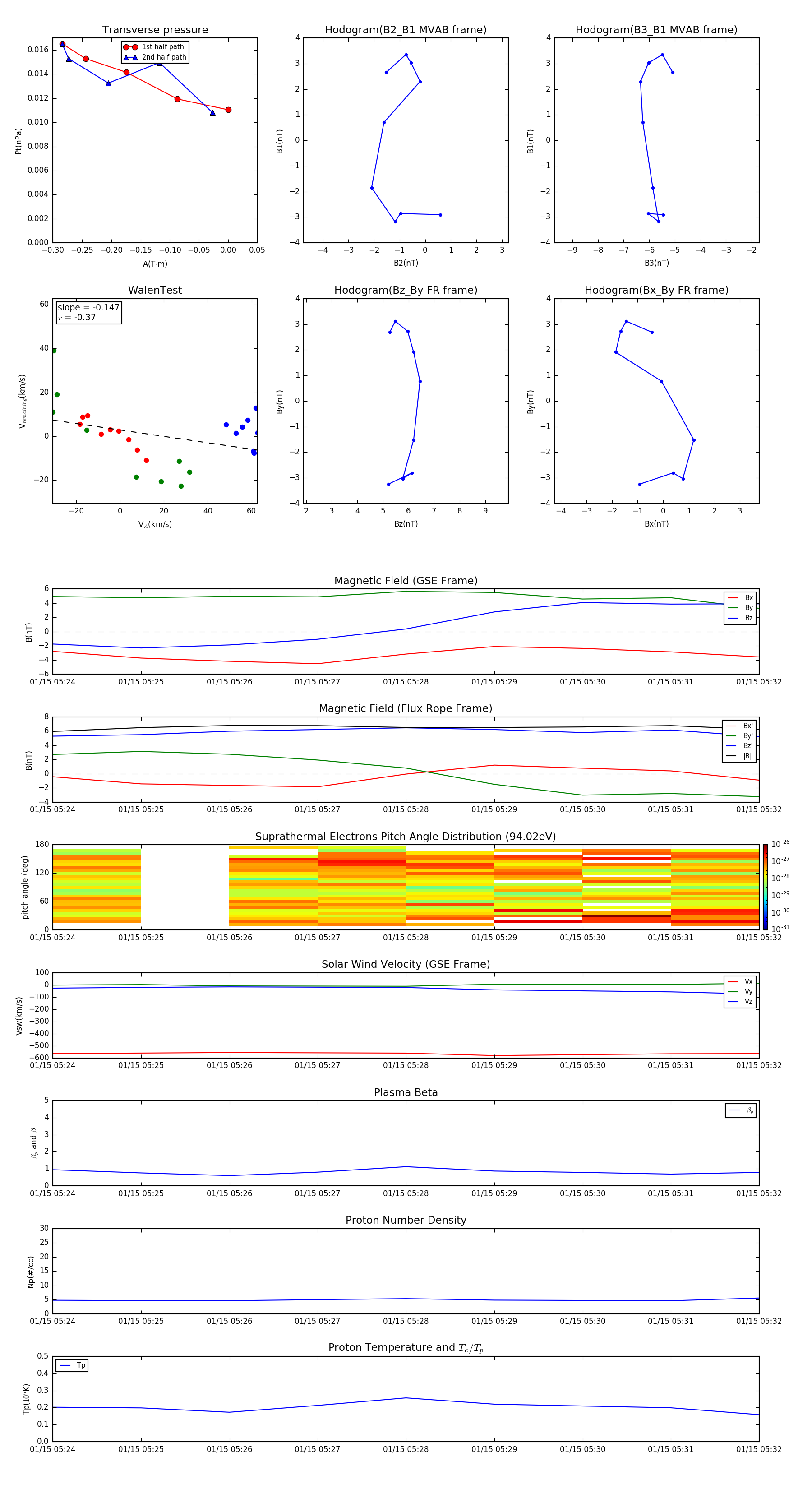
Task: Click the 'Pt(nPa)' y-axis label
Action: coord(18,140)
